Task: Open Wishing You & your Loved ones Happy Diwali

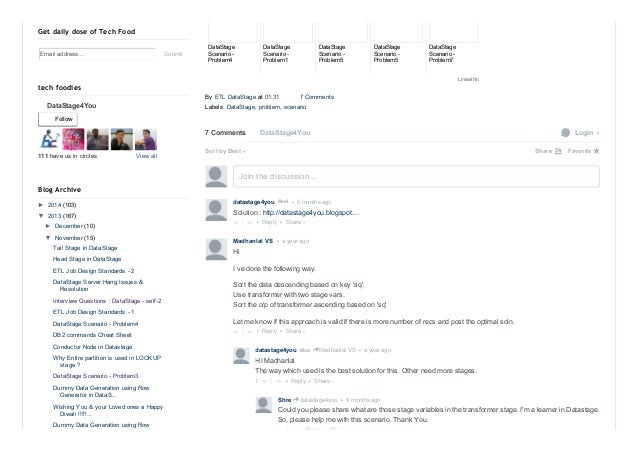Action: (108, 410)
